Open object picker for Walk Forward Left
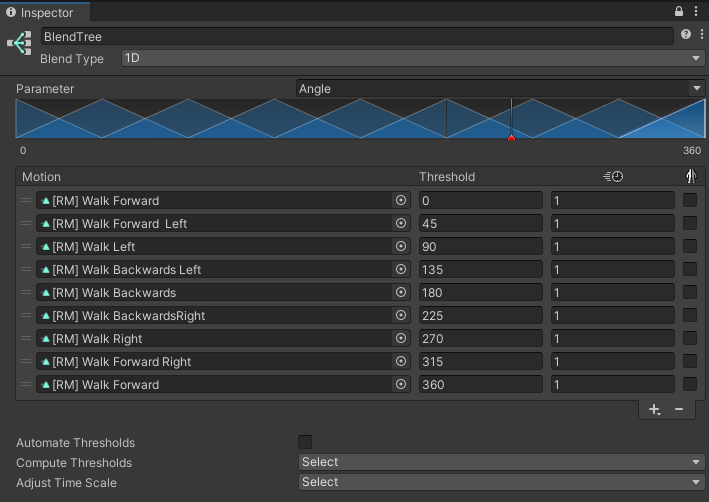The image size is (709, 502). click(x=401, y=223)
